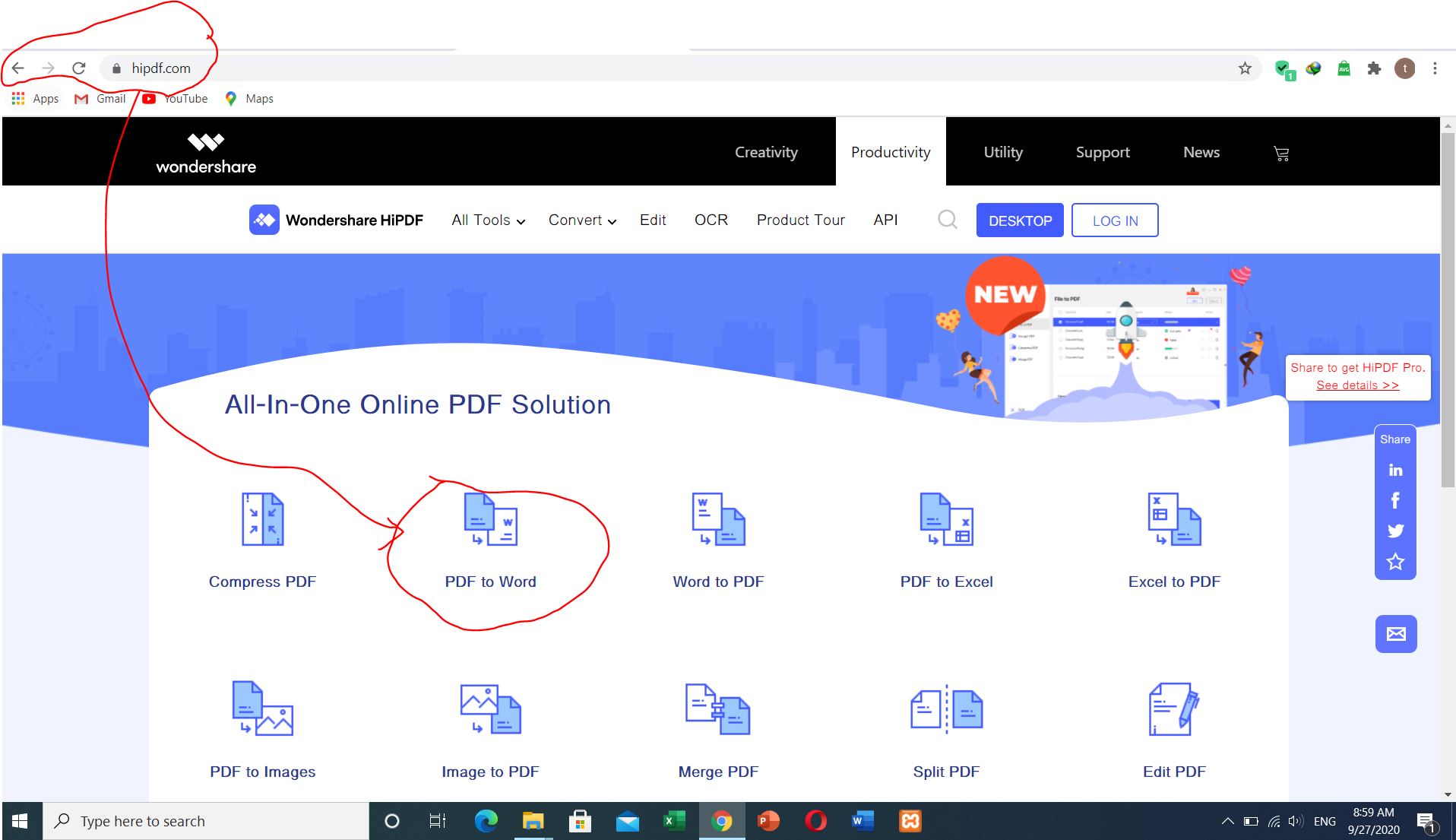1456x840 pixels.
Task: Click the Chrome profile avatar
Action: (1404, 68)
